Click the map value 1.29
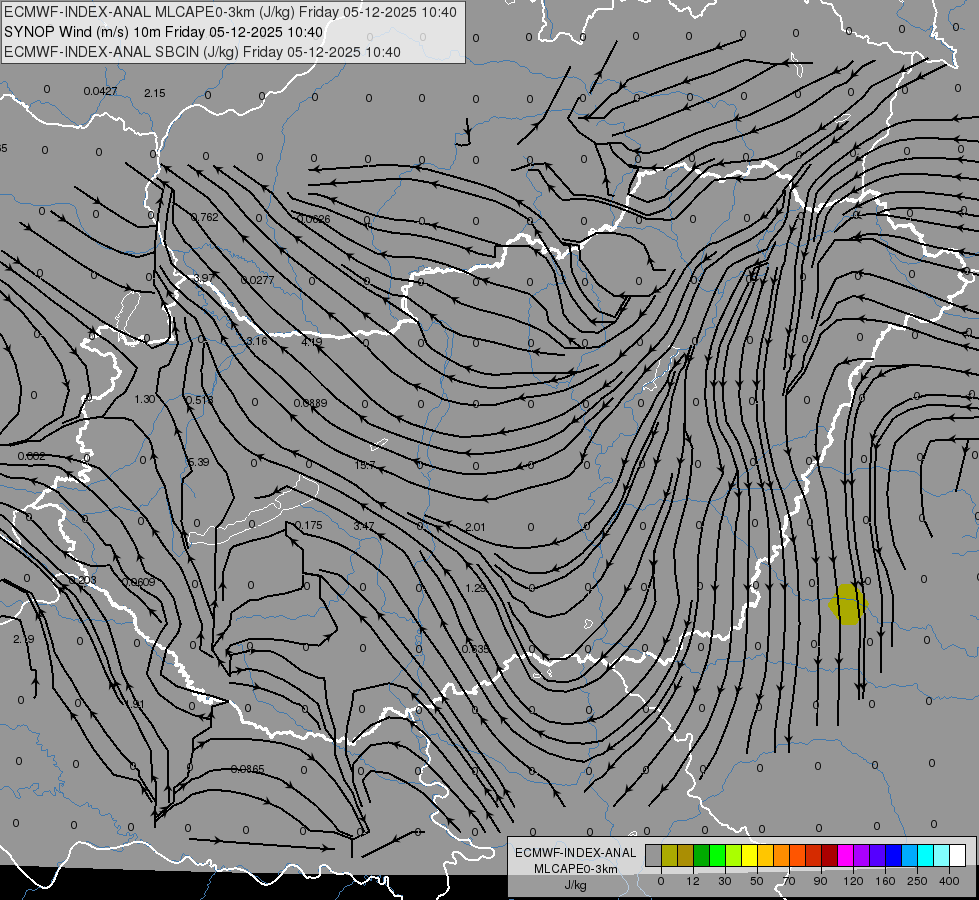The image size is (979, 900). point(476,588)
